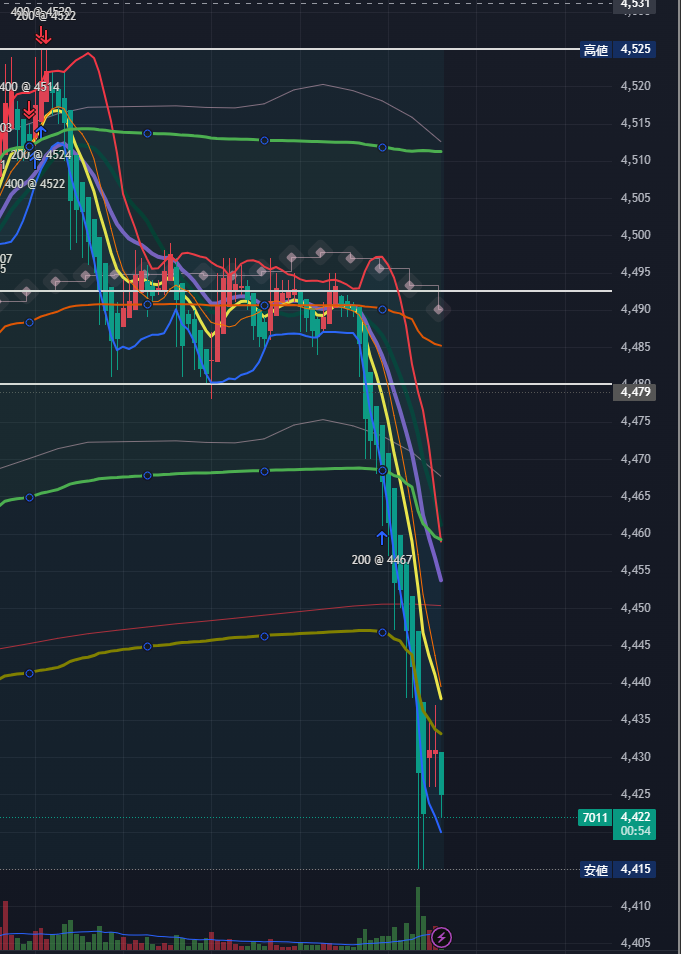Click the gray 4,531 price label
Viewport: 681px width, 954px height.
[x=635, y=5]
